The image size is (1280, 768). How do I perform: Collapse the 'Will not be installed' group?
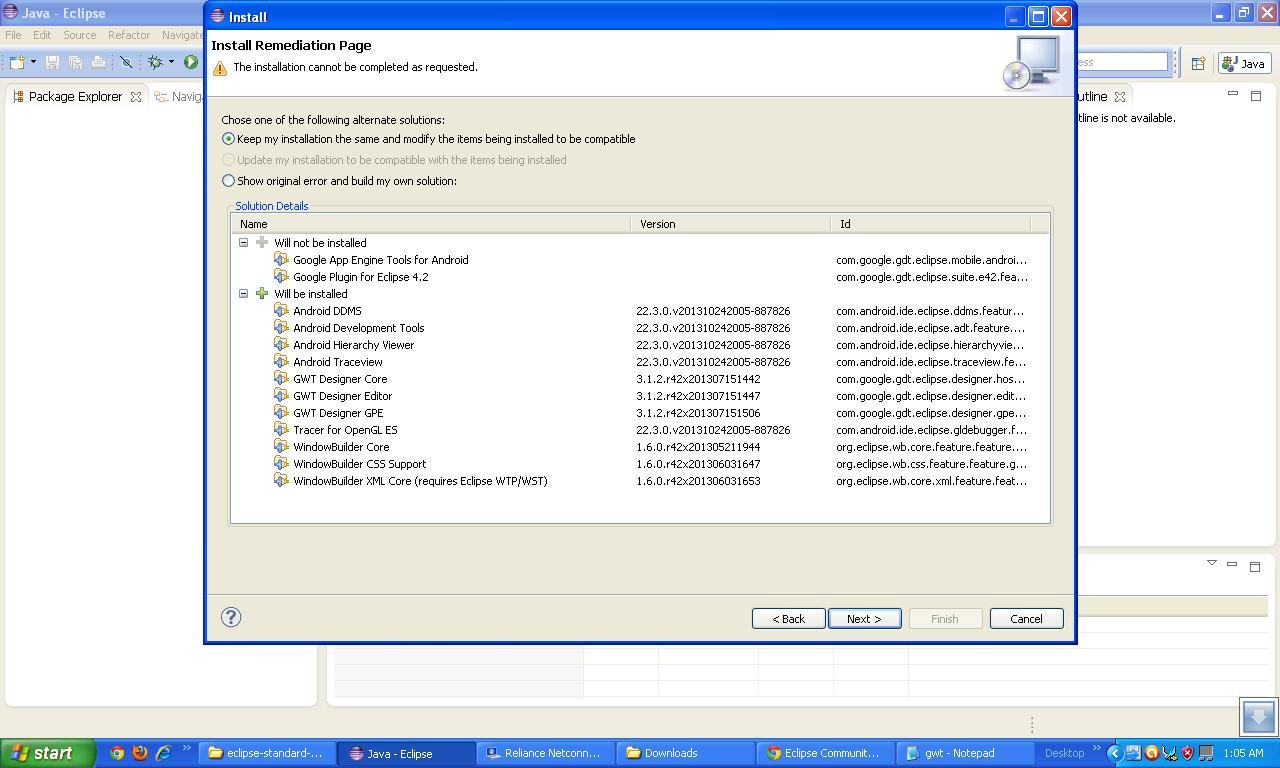click(243, 243)
